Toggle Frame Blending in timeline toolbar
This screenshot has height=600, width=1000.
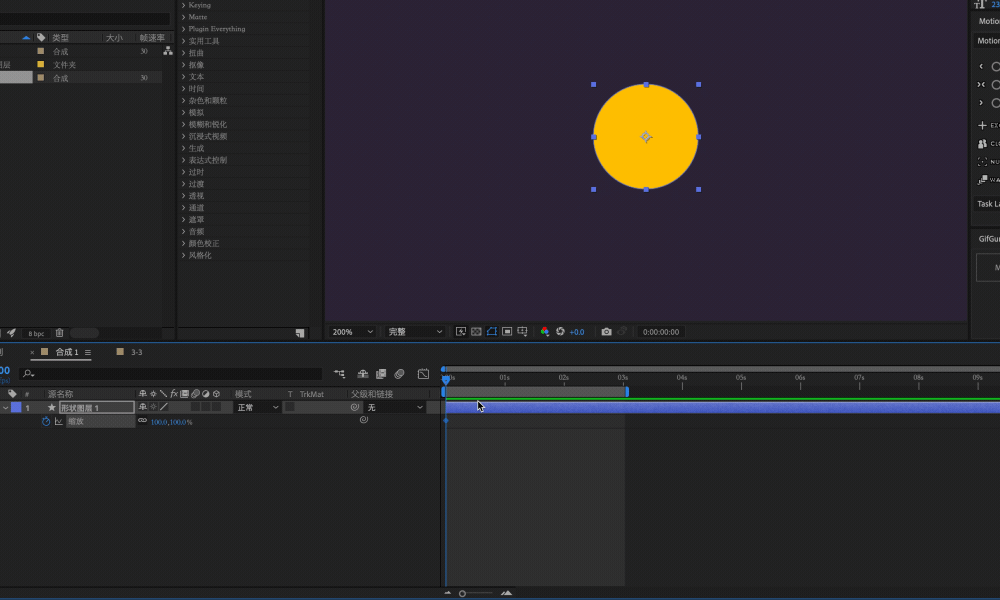pos(381,374)
